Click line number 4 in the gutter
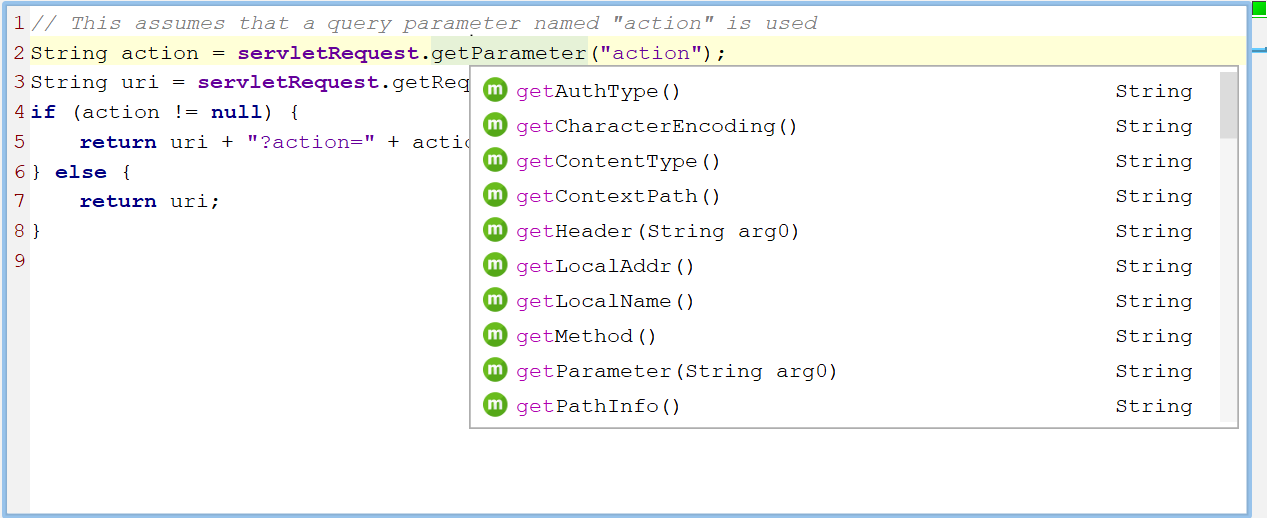 point(19,112)
